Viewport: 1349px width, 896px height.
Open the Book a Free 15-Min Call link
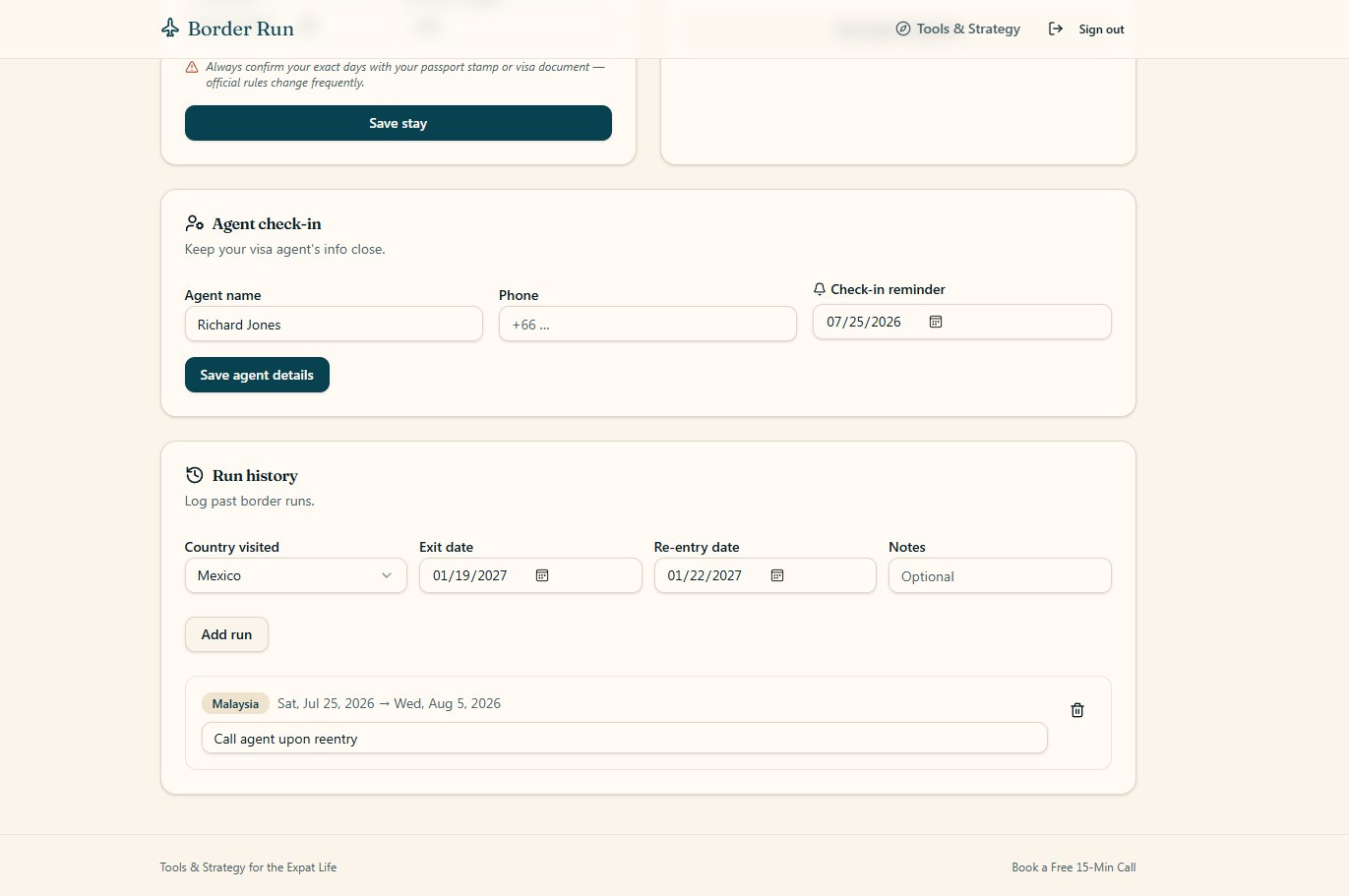1073,867
